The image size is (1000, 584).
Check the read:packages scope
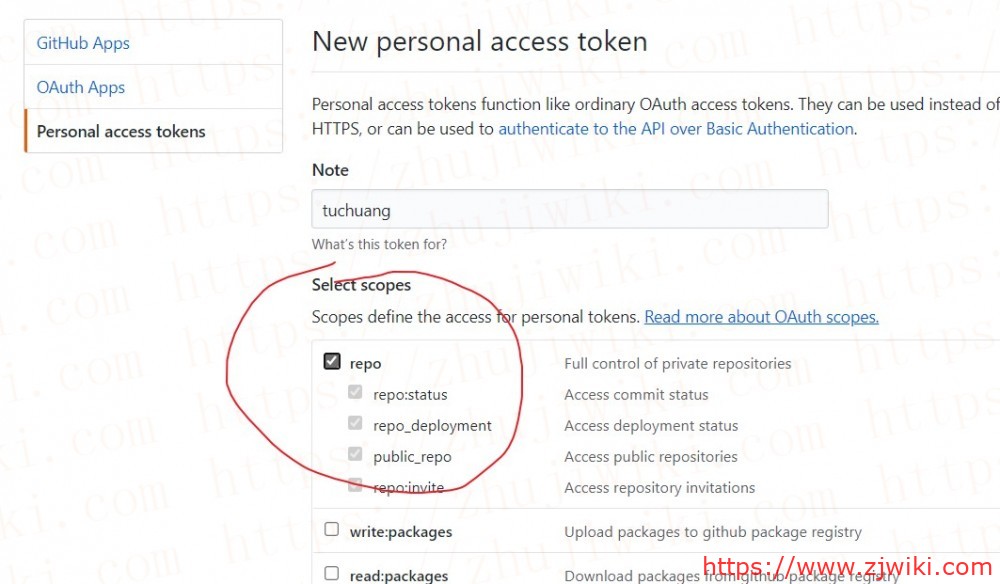pyautogui.click(x=331, y=572)
